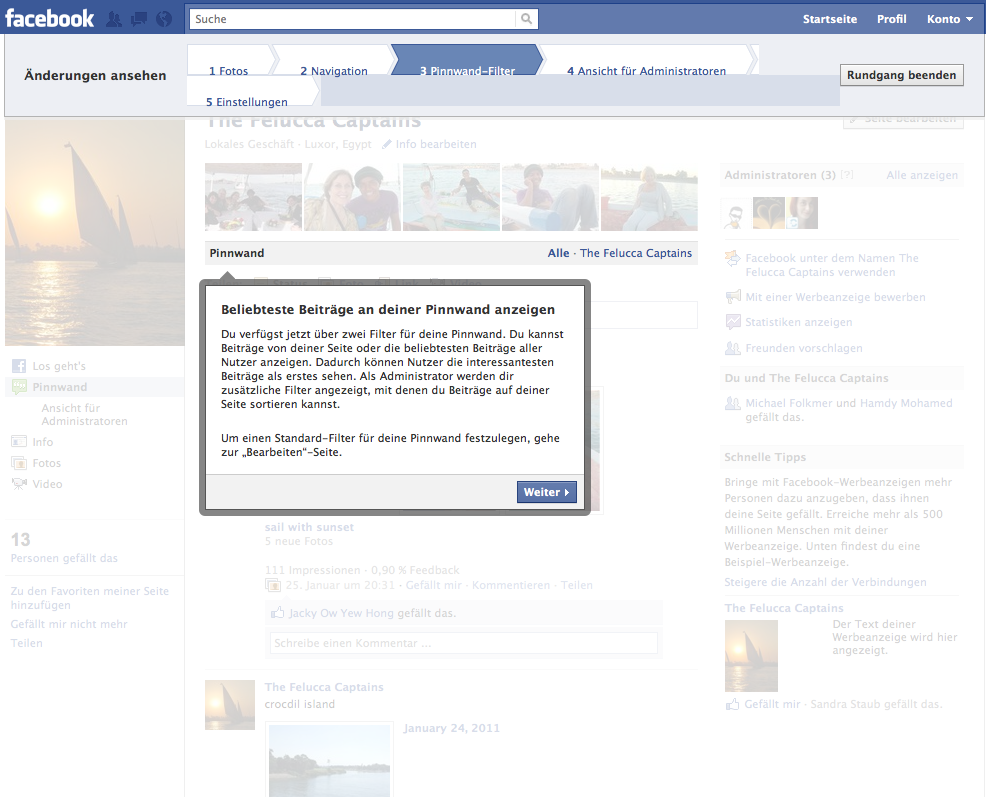Click the 13 Personen gefällt das count
The width and height of the screenshot is (986, 797).
[x=64, y=547]
